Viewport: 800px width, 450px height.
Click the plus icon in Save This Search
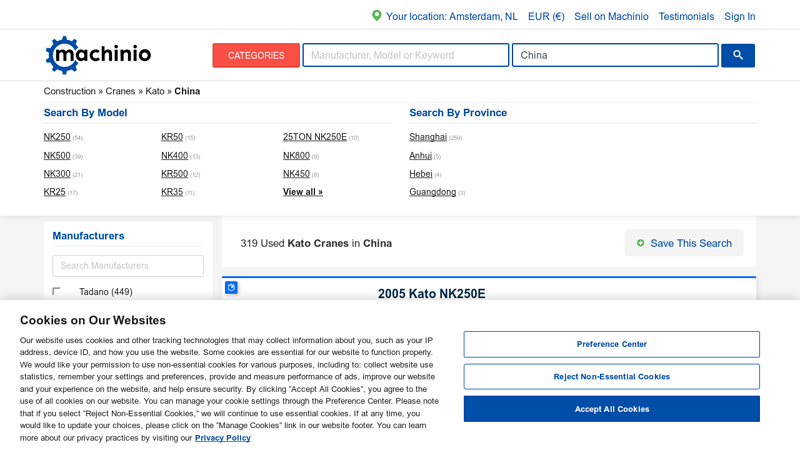pos(640,243)
